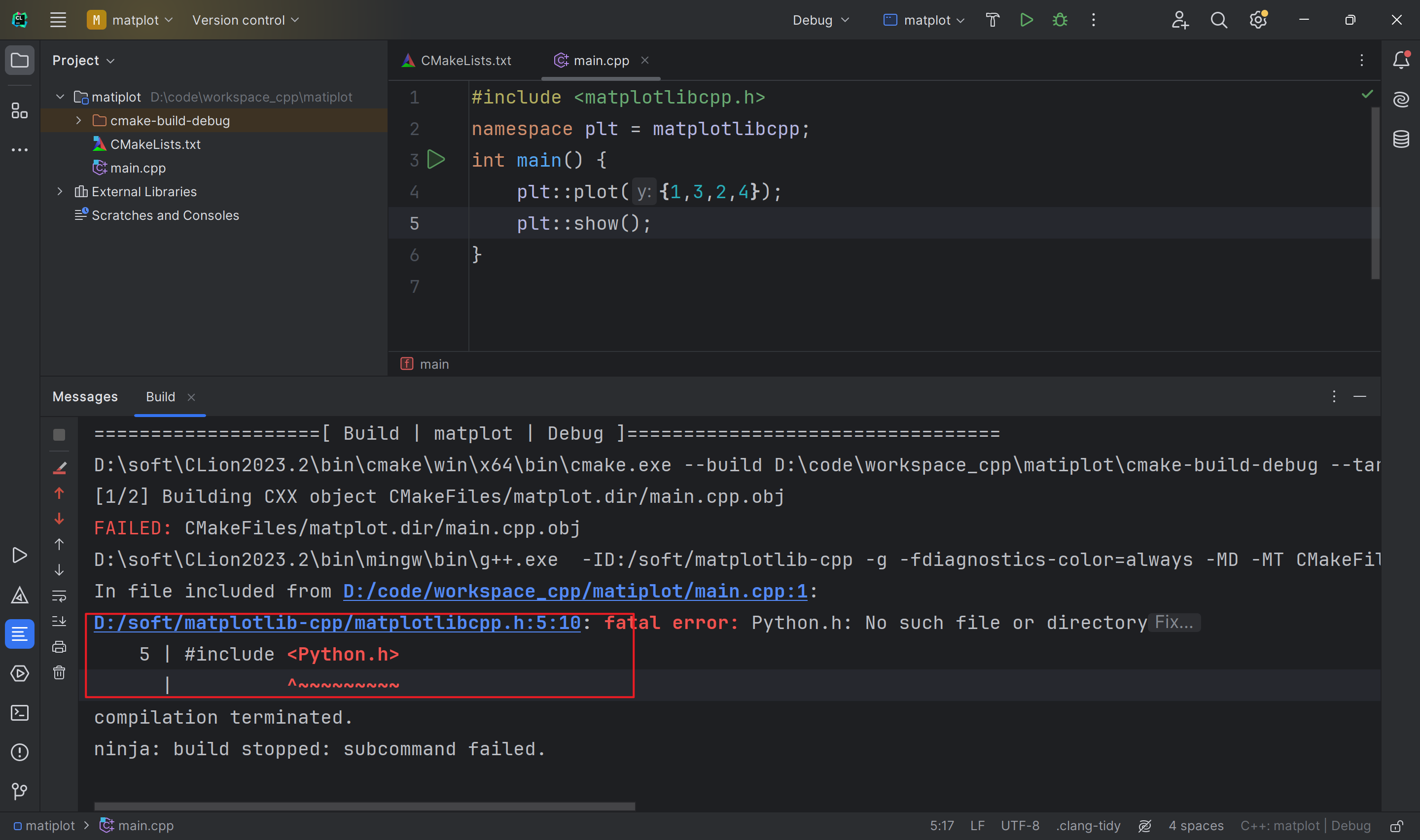Click the horizontal scrollbar in build output
The width and height of the screenshot is (1420, 840).
click(364, 805)
